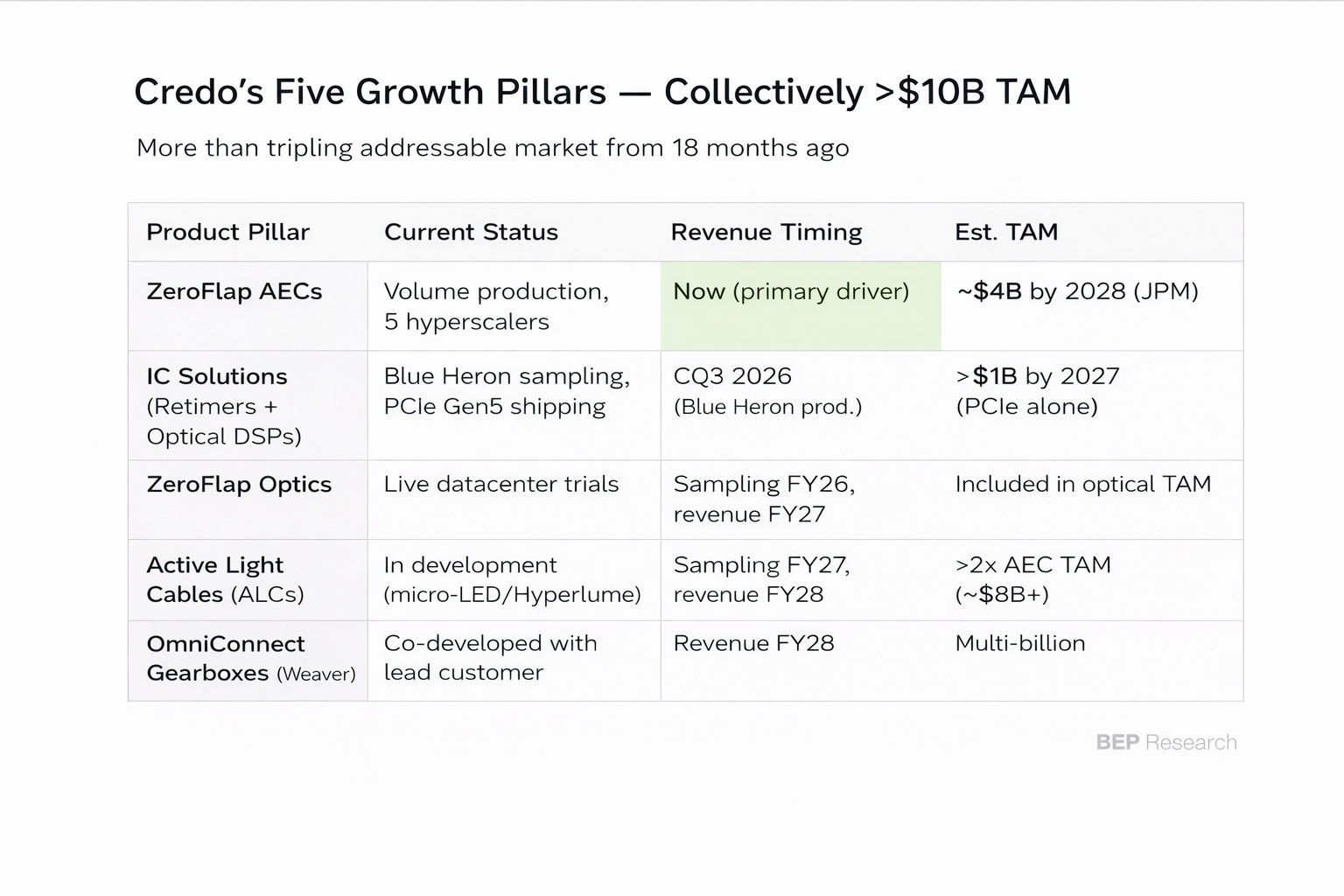Click the Product Pillar column header
Screen dimensions: 1344x896
point(227,232)
